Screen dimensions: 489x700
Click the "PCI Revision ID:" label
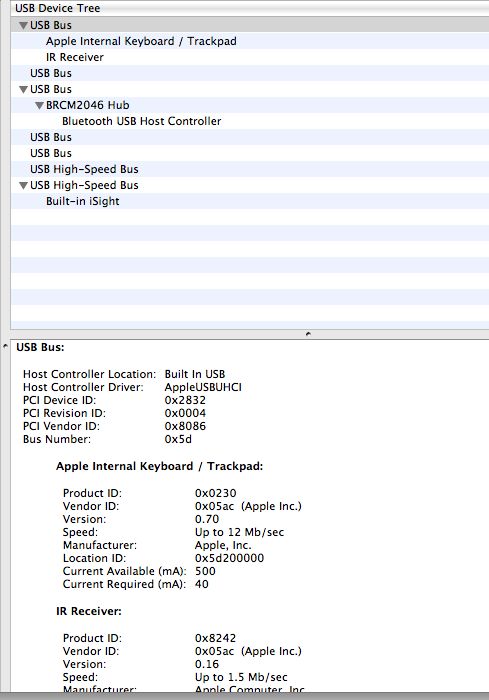(64, 413)
